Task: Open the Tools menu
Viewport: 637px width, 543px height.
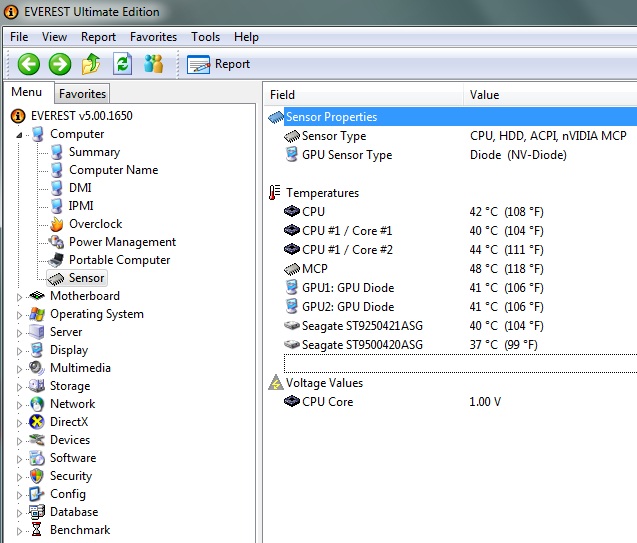Action: point(206,37)
